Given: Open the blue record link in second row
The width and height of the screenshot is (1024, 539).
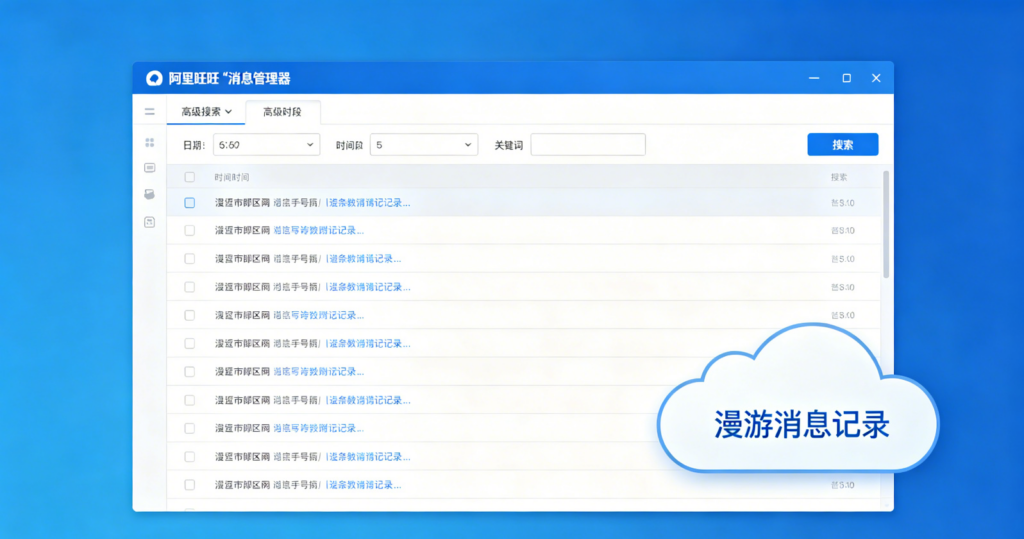Looking at the screenshot, I should [318, 230].
